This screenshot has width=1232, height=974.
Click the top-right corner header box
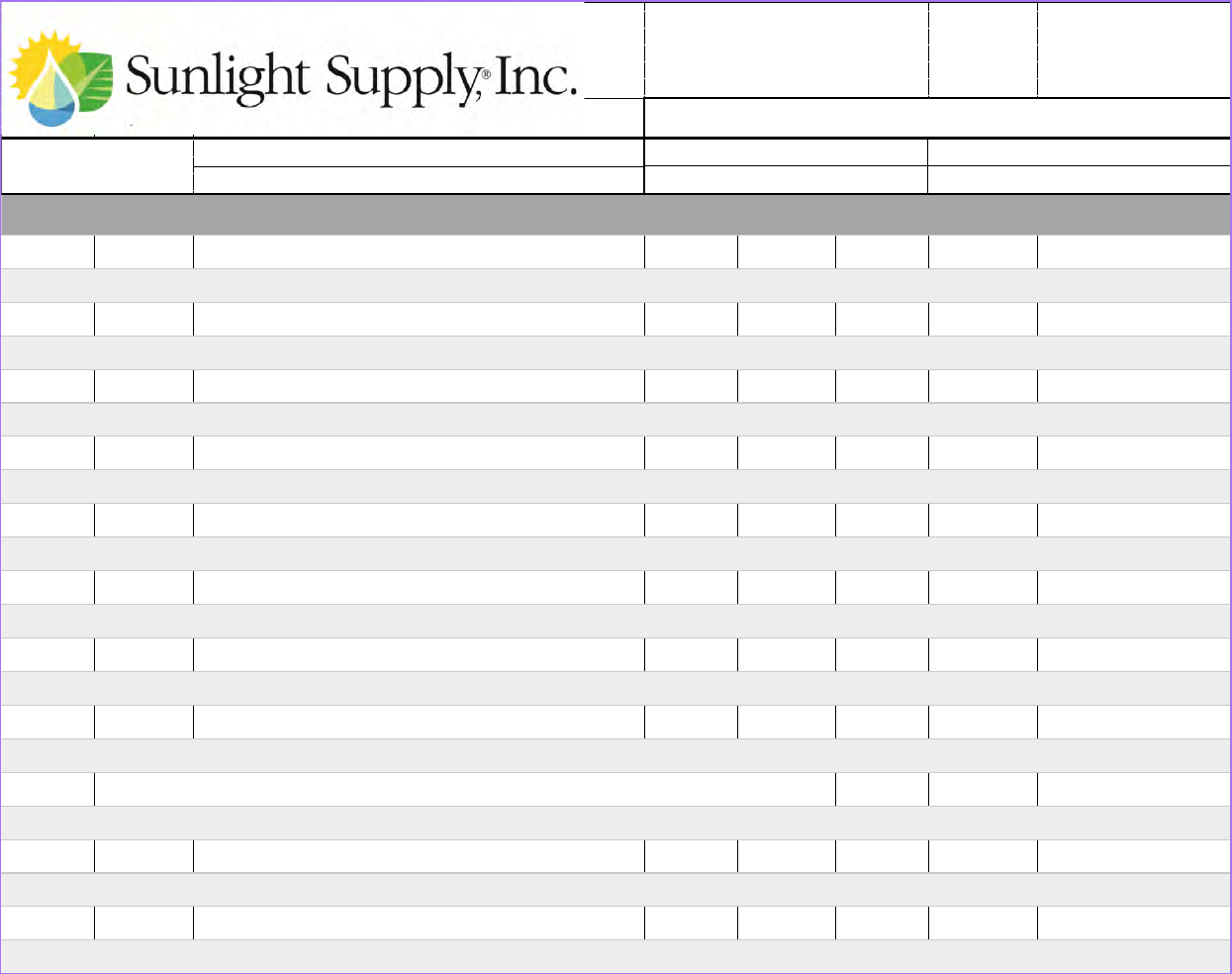(x=1133, y=49)
